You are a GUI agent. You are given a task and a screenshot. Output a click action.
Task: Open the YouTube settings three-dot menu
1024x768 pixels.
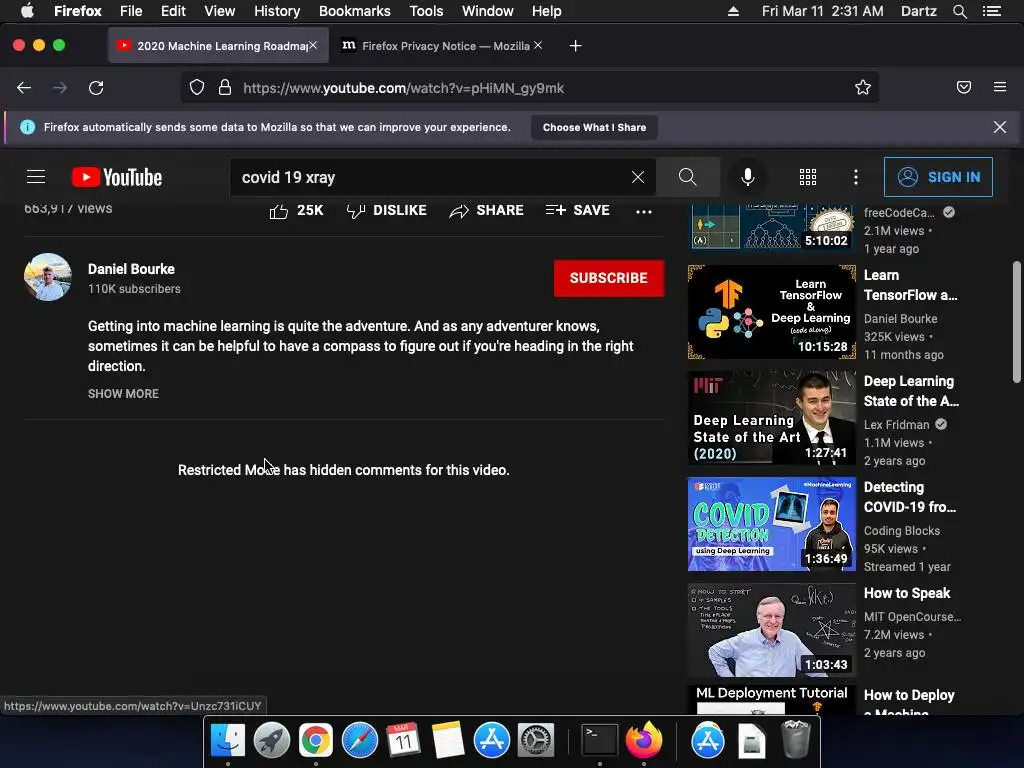(x=856, y=177)
